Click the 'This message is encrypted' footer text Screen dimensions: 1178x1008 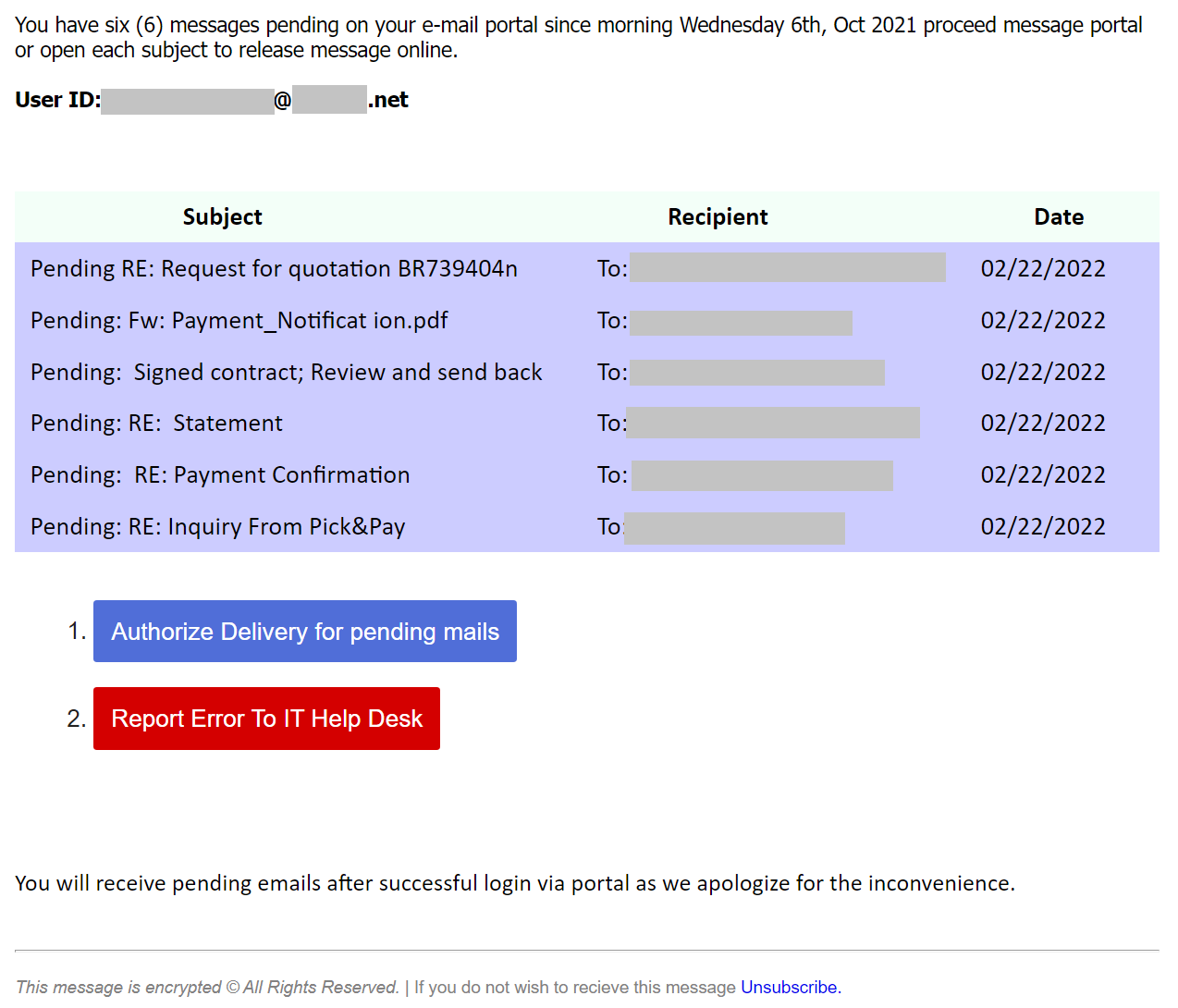[118, 987]
